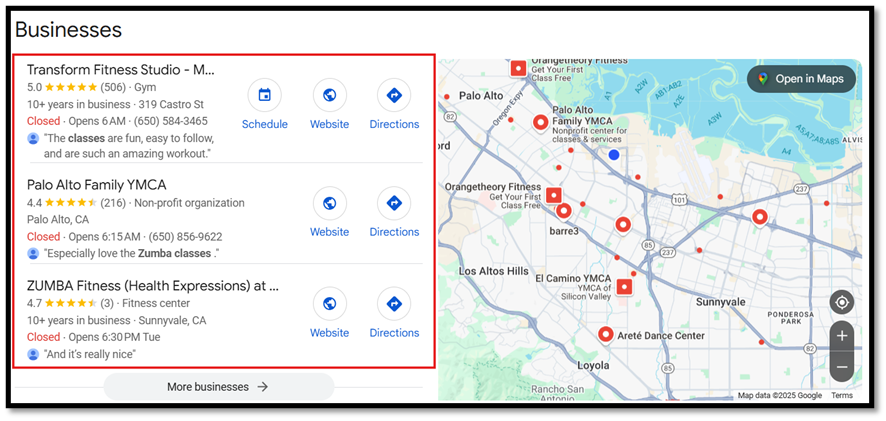Click reviewer avatar beside Zumba classes review

point(33,254)
